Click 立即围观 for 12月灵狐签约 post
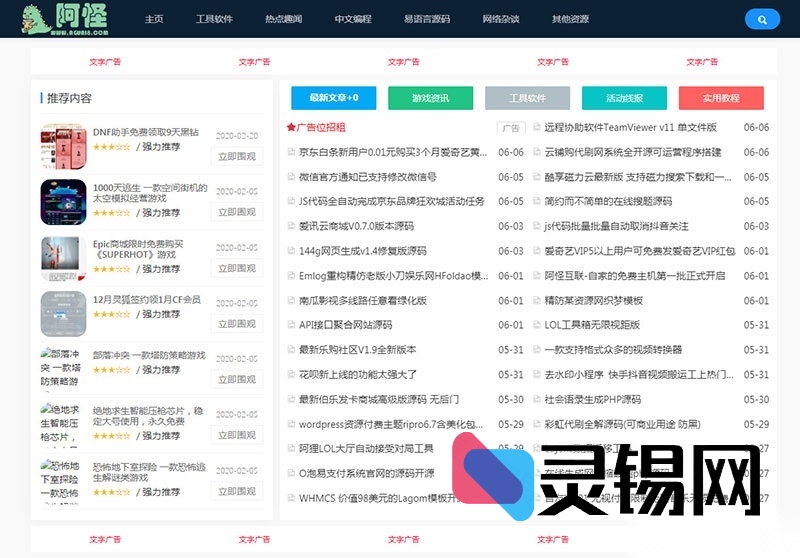 (237, 324)
